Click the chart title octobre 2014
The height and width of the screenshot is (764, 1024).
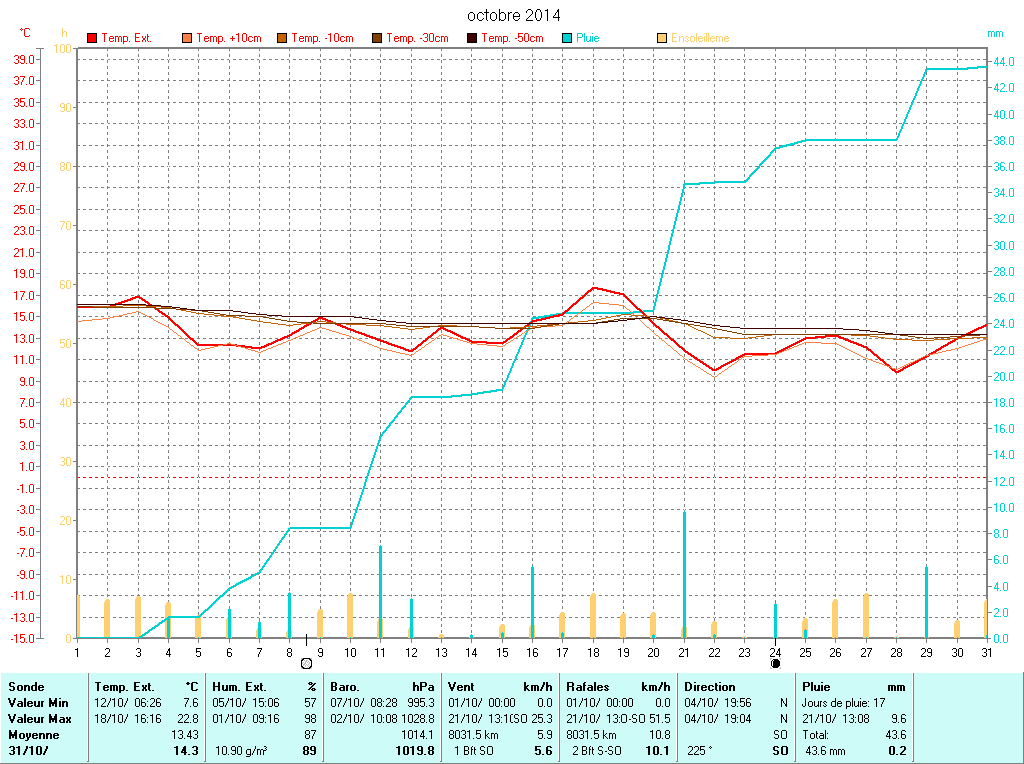(514, 15)
